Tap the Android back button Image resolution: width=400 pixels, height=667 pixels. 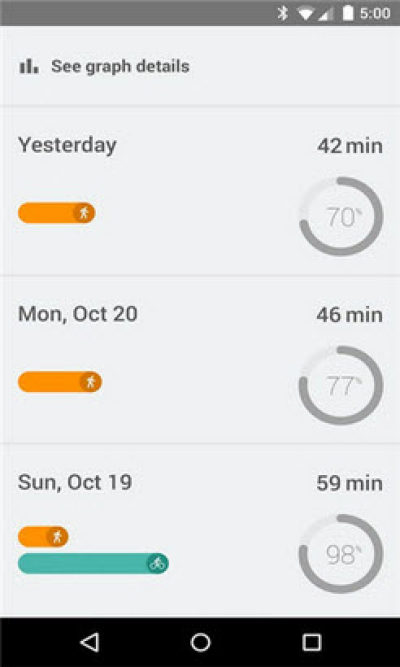pyautogui.click(x=90, y=642)
